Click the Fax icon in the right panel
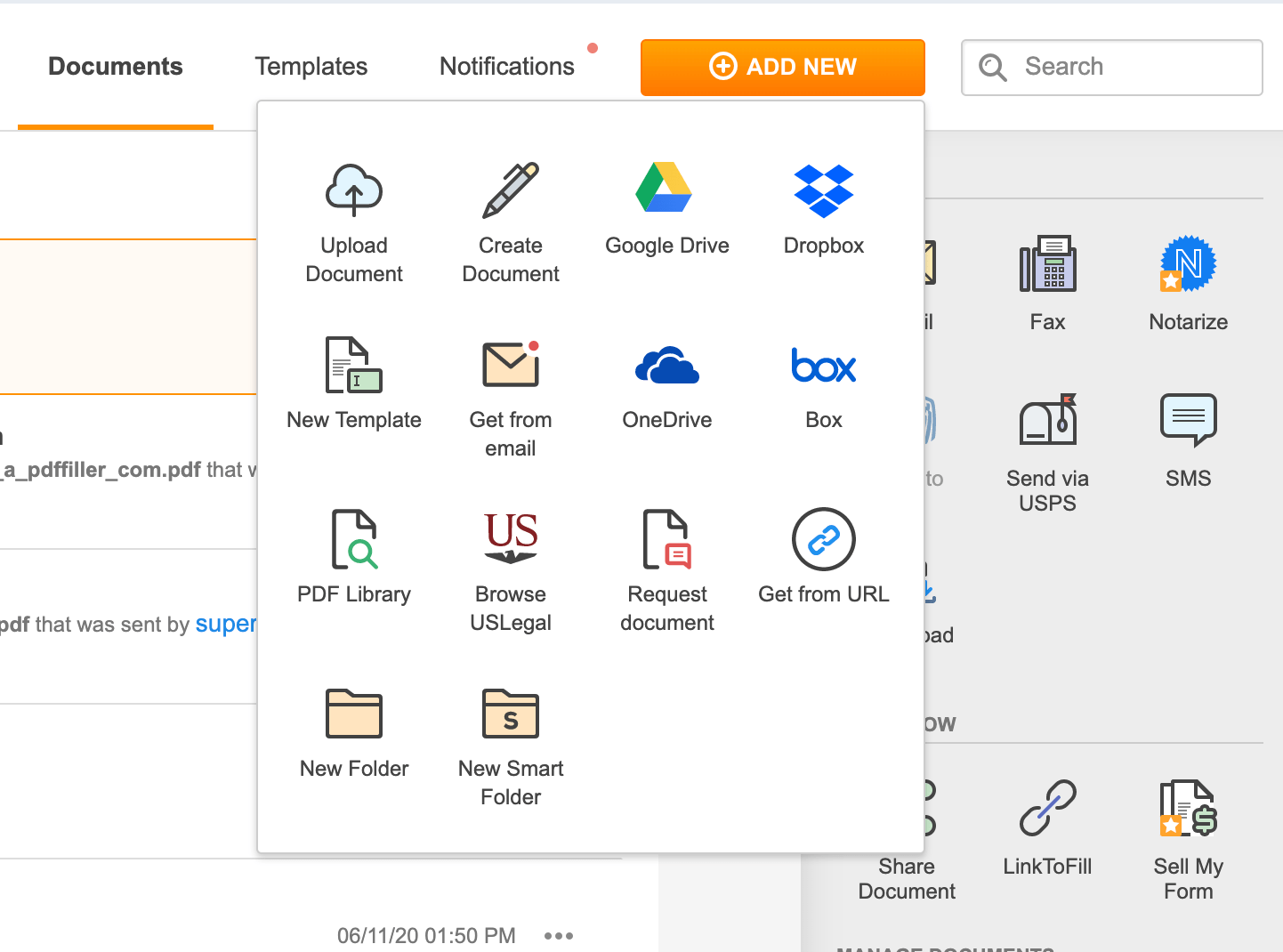The width and height of the screenshot is (1283, 952). pyautogui.click(x=1048, y=264)
